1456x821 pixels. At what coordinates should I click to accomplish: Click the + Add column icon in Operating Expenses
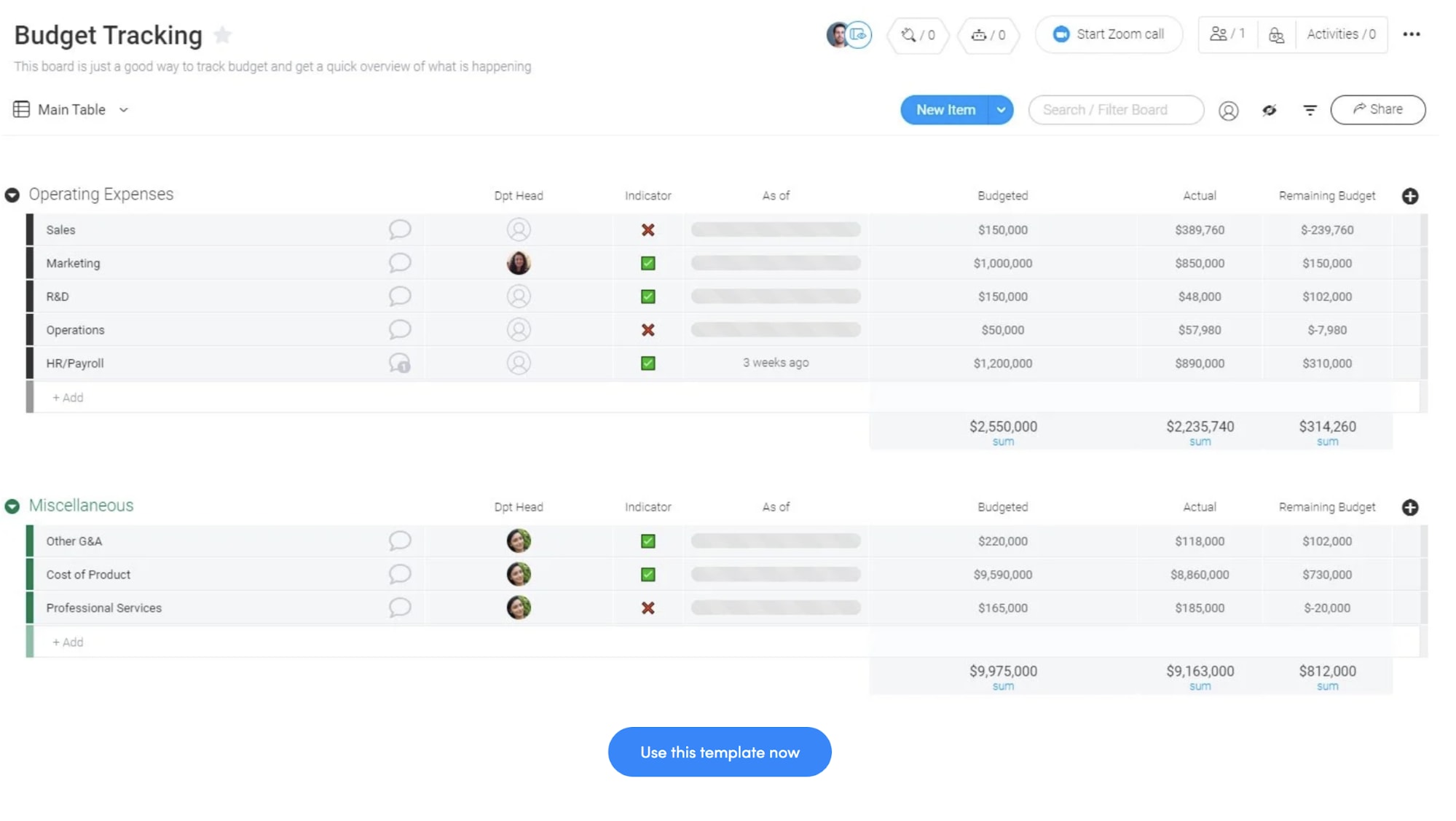coord(1410,196)
